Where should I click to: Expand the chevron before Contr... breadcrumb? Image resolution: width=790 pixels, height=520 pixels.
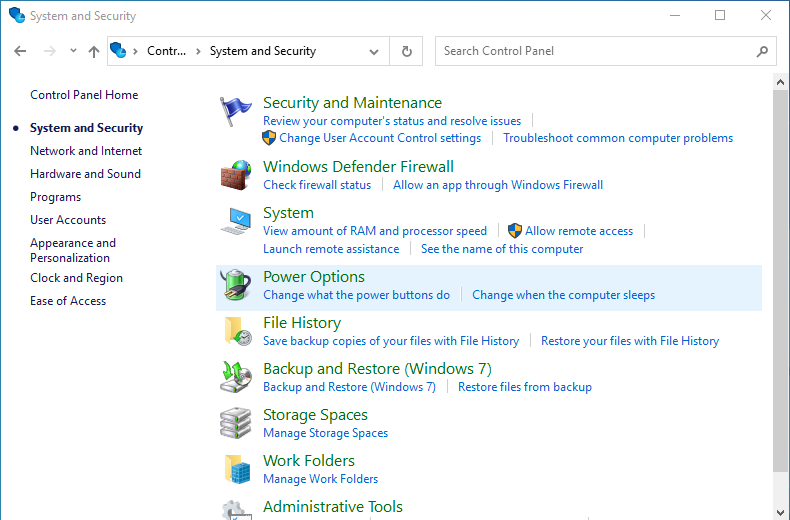[x=136, y=51]
